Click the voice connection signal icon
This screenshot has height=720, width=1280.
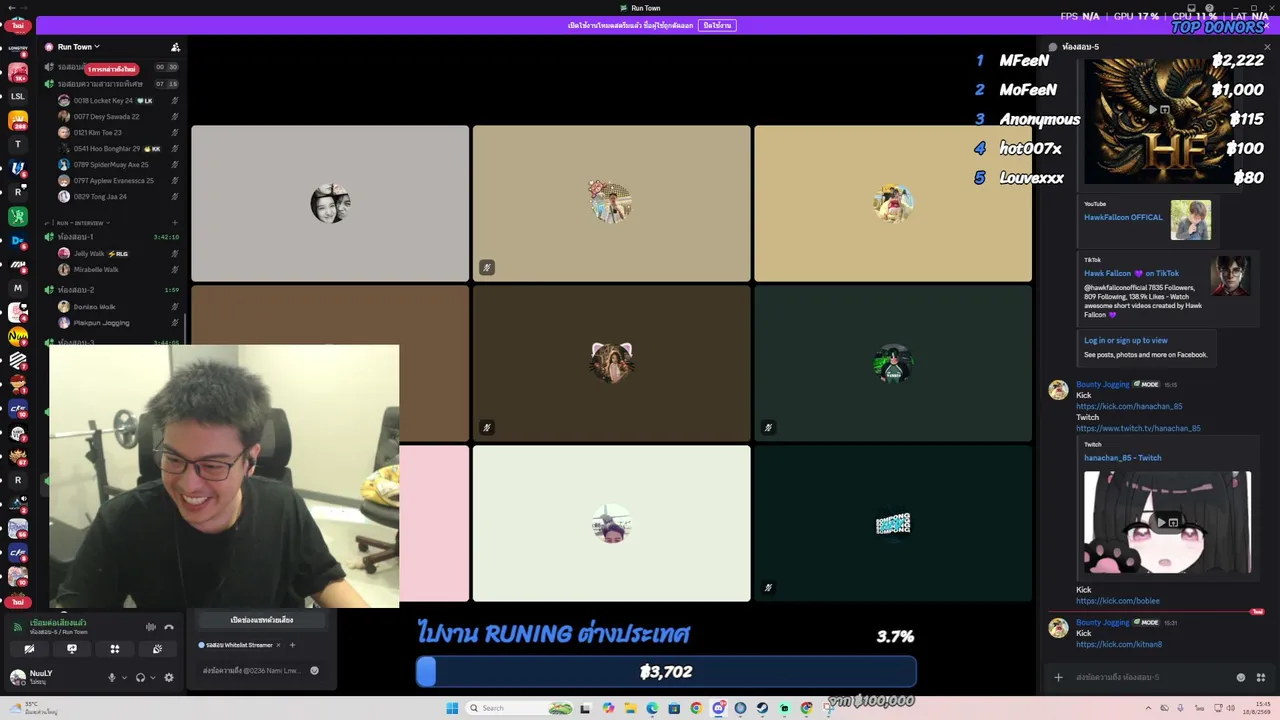(x=18, y=627)
